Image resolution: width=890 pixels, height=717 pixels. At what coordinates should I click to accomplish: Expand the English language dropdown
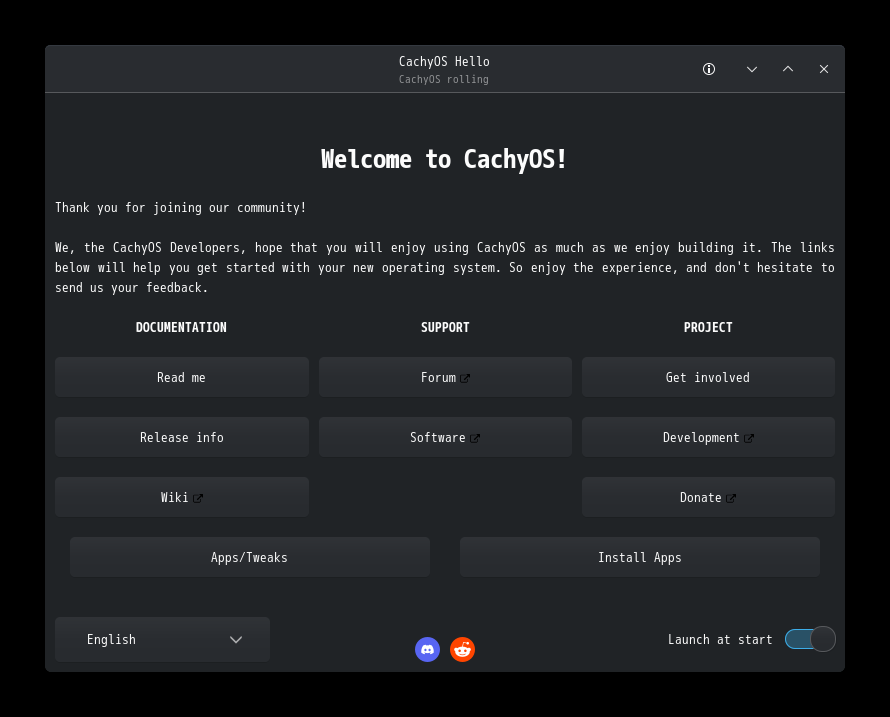[x=162, y=639]
